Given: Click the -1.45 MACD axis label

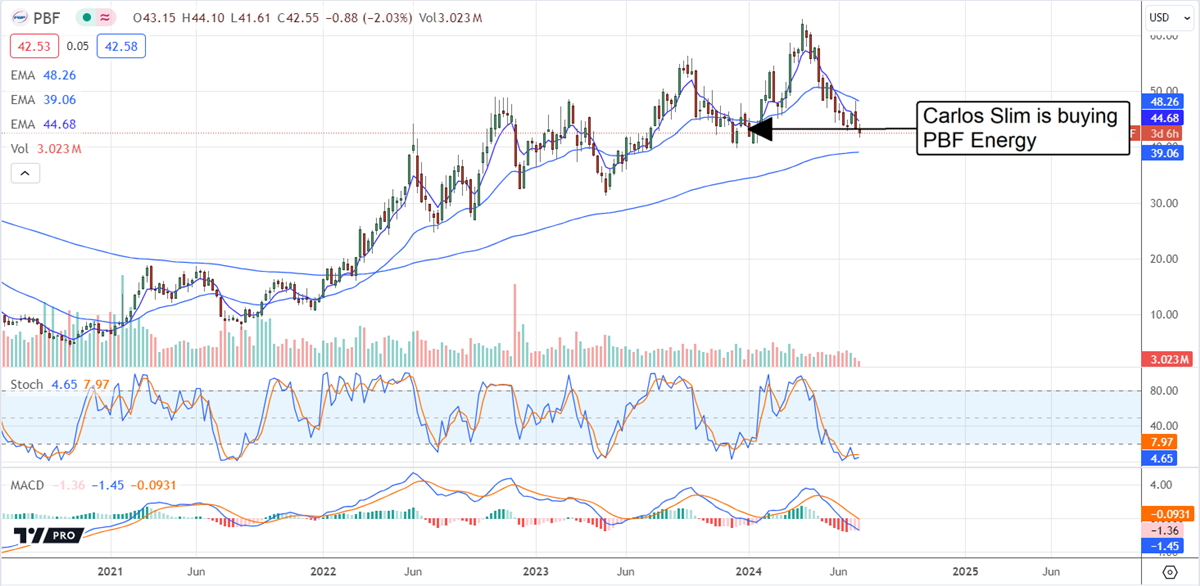Looking at the screenshot, I should [x=1163, y=546].
